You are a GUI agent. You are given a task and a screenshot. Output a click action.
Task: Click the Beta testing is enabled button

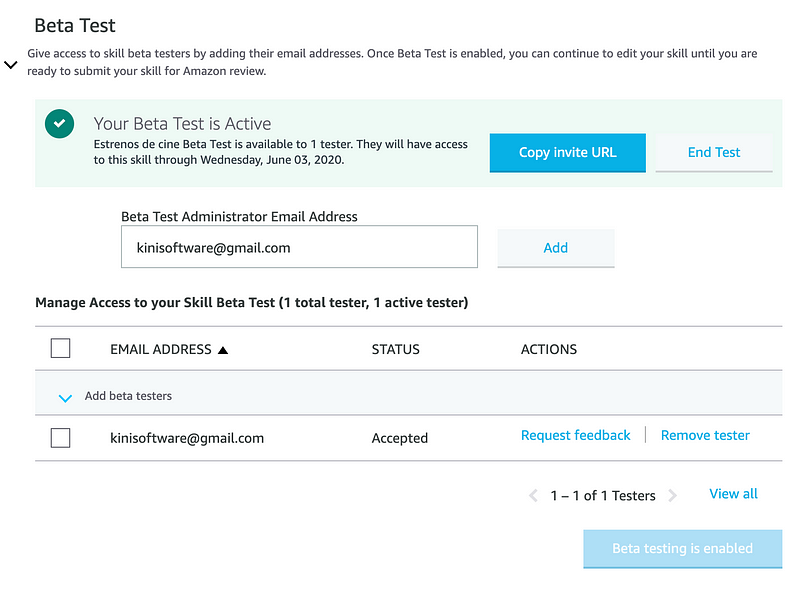tap(682, 549)
